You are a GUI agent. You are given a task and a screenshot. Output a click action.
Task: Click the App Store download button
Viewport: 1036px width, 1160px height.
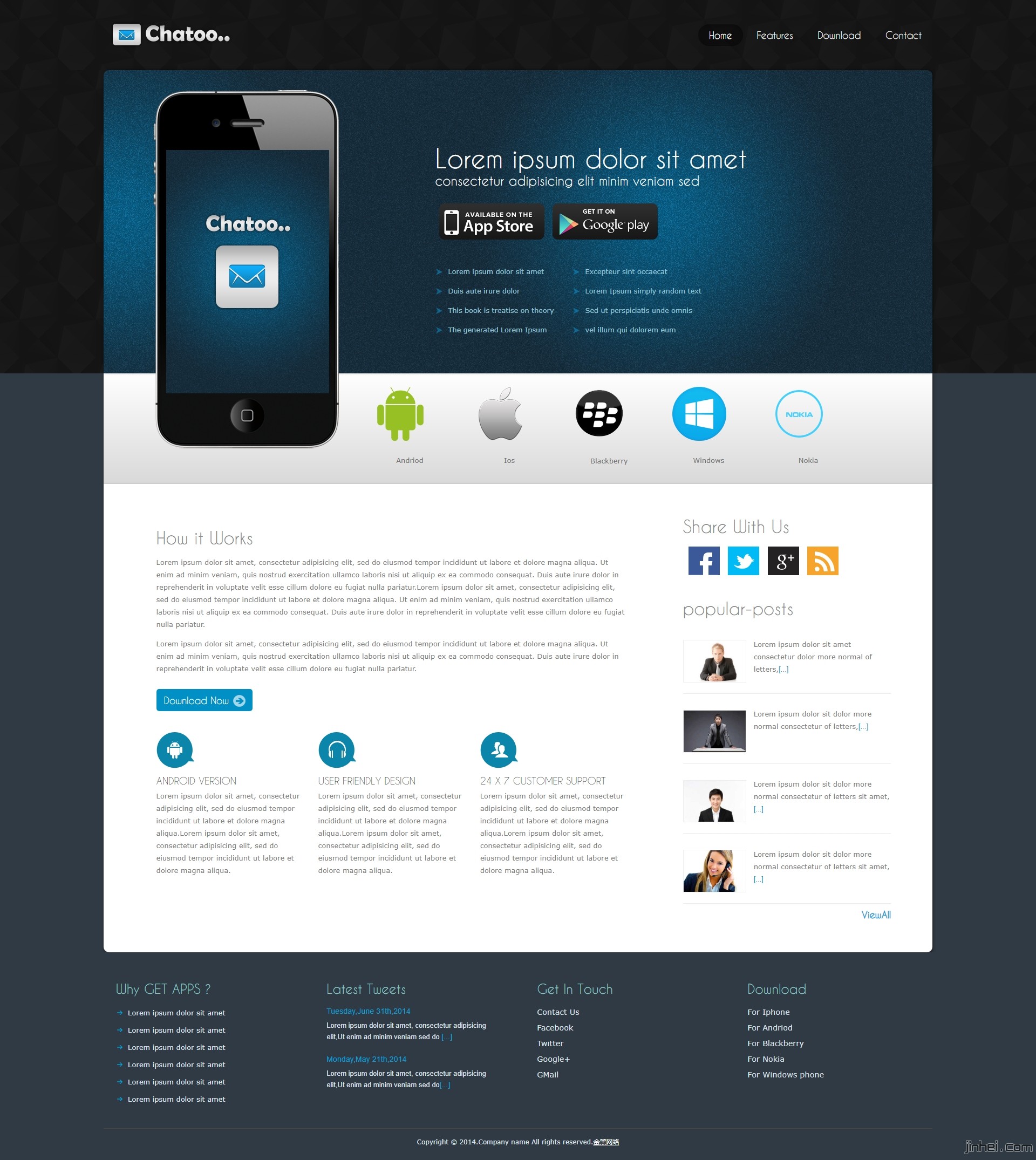click(x=489, y=222)
